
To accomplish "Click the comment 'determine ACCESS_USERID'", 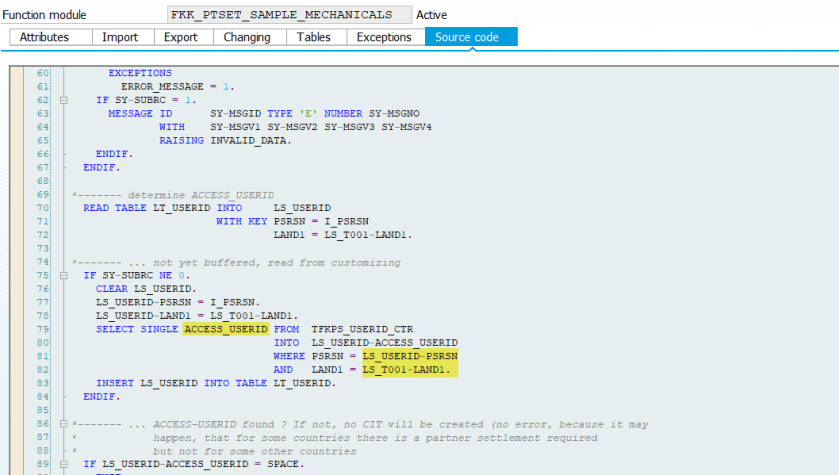I will [x=201, y=195].
